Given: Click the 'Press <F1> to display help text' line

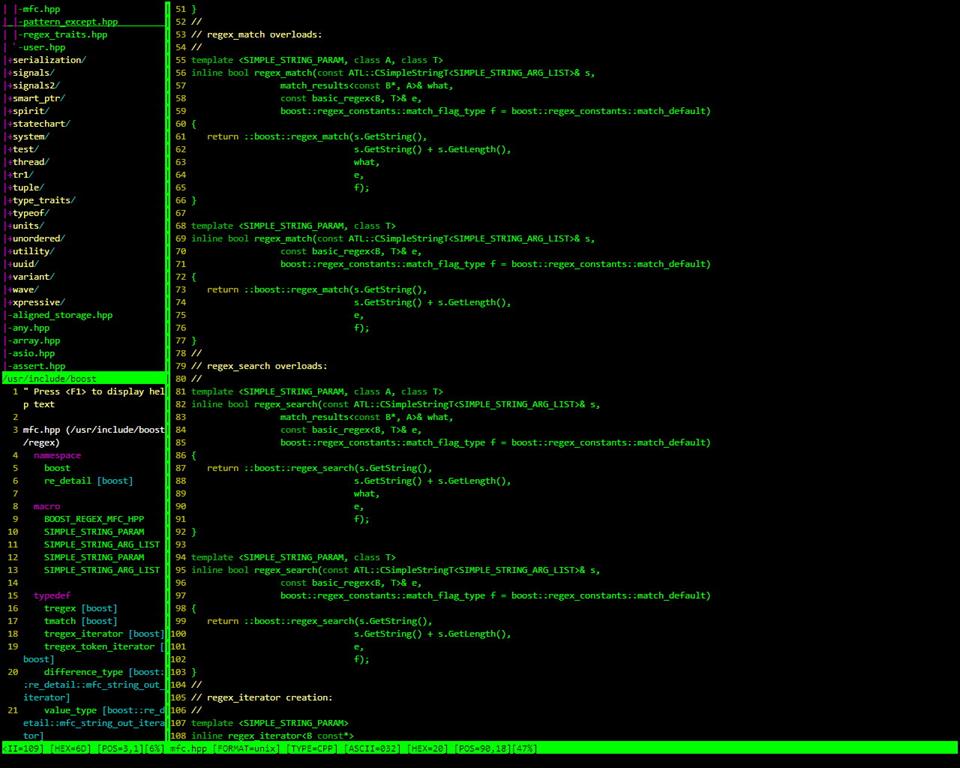Looking at the screenshot, I should (x=94, y=398).
